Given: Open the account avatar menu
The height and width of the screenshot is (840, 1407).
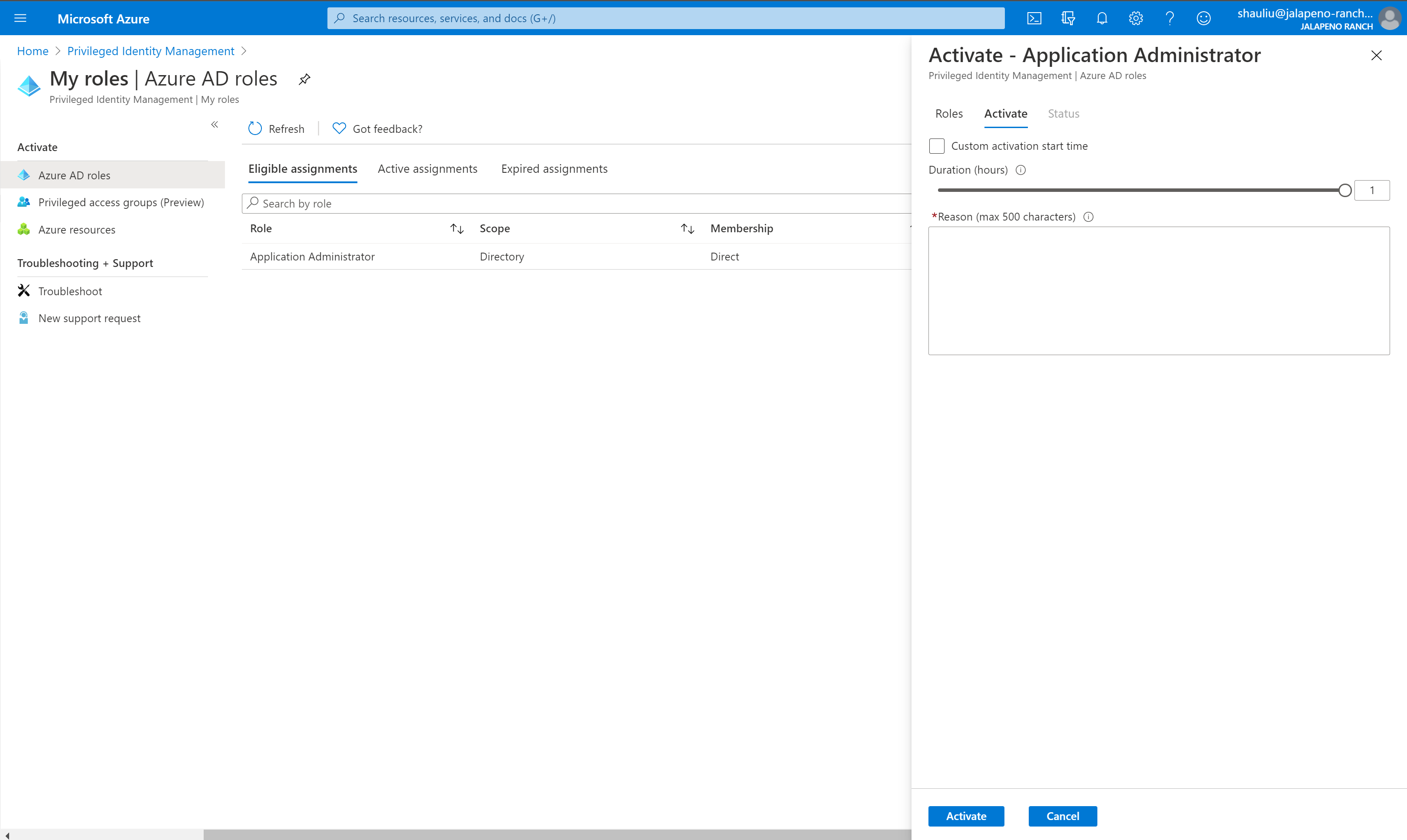Looking at the screenshot, I should click(1390, 18).
